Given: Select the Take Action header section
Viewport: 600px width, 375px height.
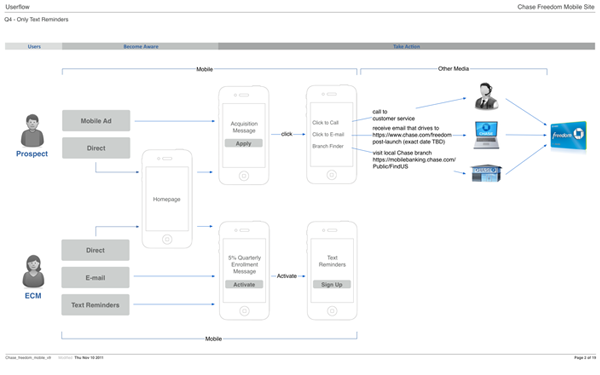Looking at the screenshot, I should point(406,46).
